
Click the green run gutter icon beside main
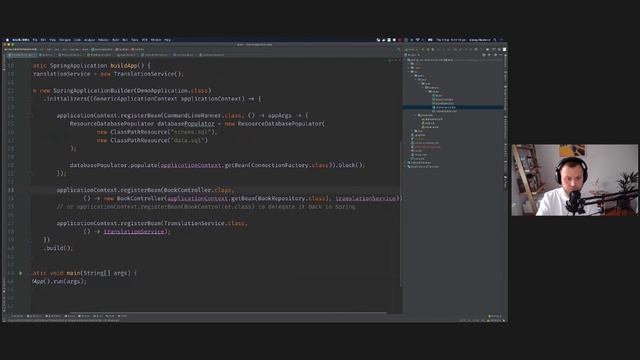[x=20, y=273]
